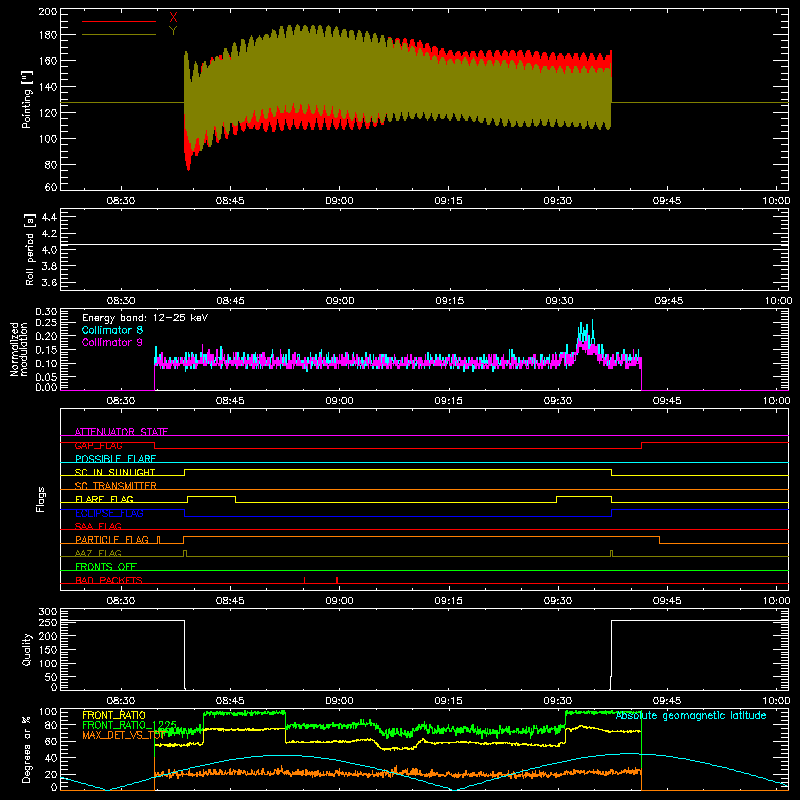The width and height of the screenshot is (800, 800).
Task: Click the AA7_FLAG label
Action: [98, 553]
